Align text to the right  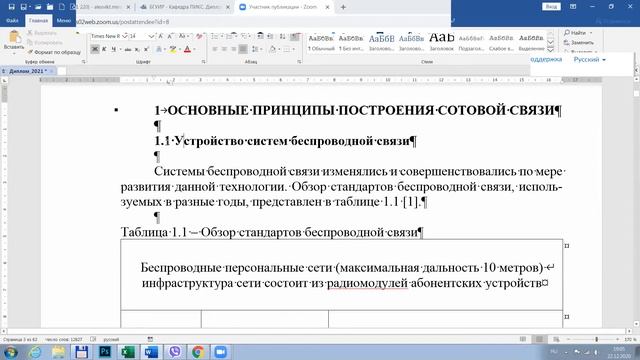coord(233,49)
